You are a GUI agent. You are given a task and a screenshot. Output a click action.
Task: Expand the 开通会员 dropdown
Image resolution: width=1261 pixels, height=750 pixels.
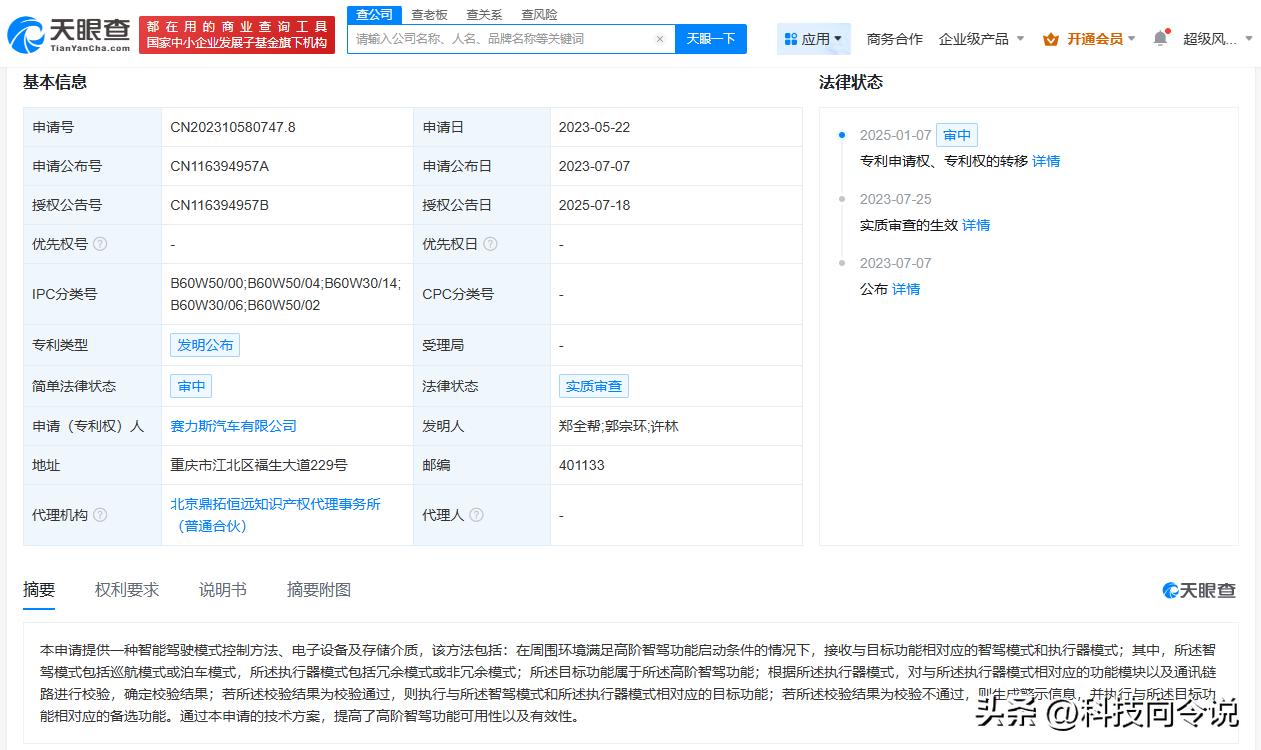[1089, 39]
